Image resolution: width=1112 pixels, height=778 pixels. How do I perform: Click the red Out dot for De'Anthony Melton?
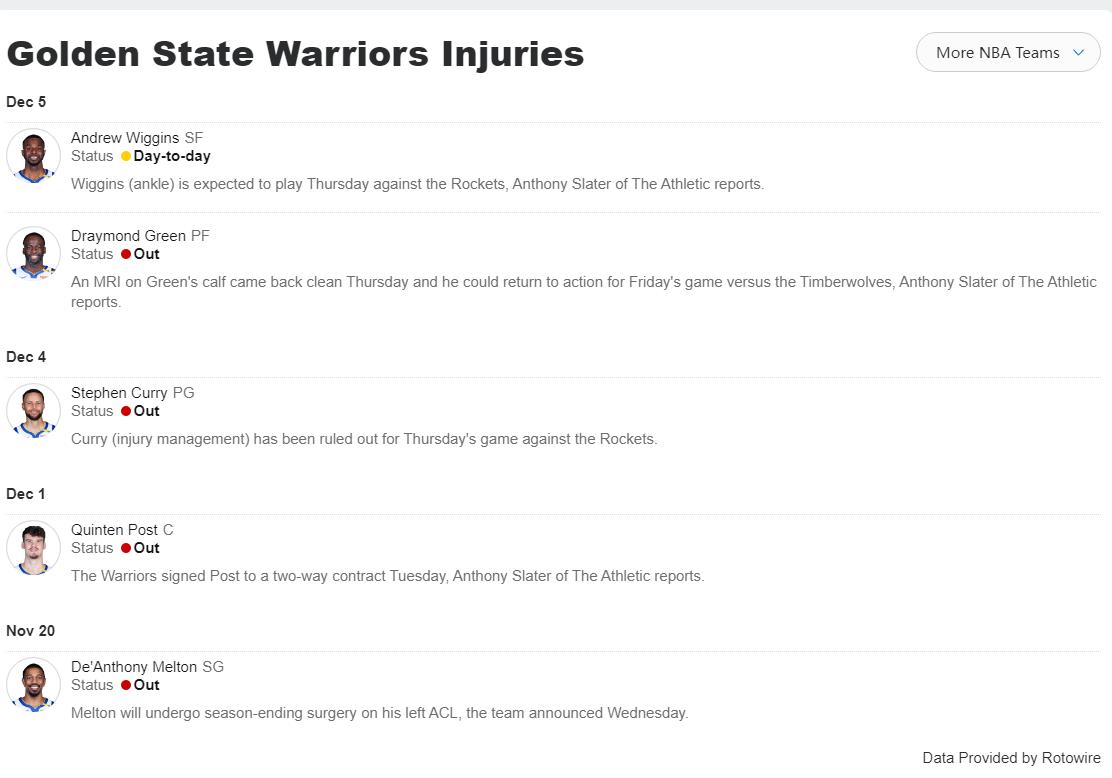[126, 686]
